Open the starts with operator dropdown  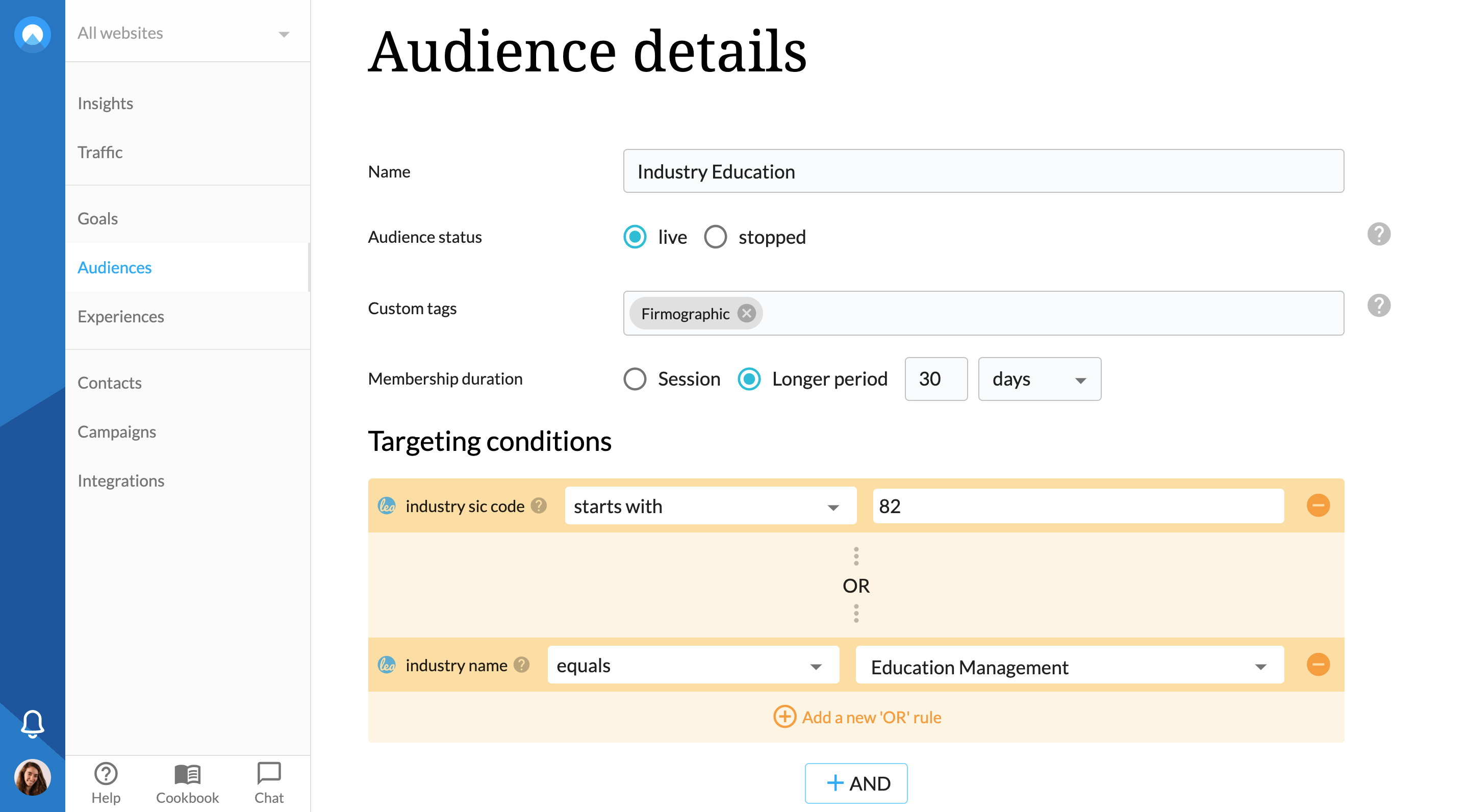pyautogui.click(x=710, y=506)
